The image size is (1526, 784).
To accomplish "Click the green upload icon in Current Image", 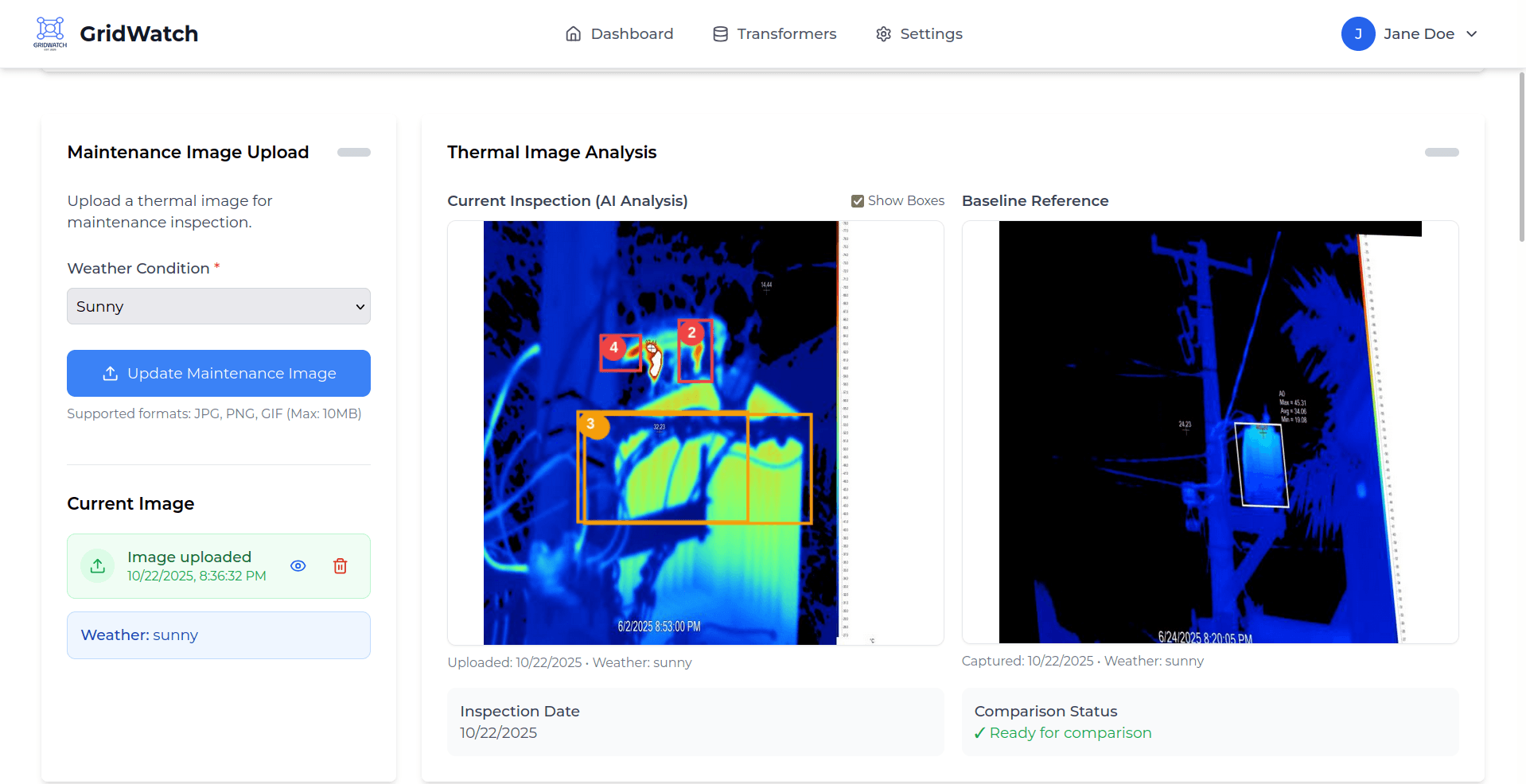I will click(x=98, y=566).
